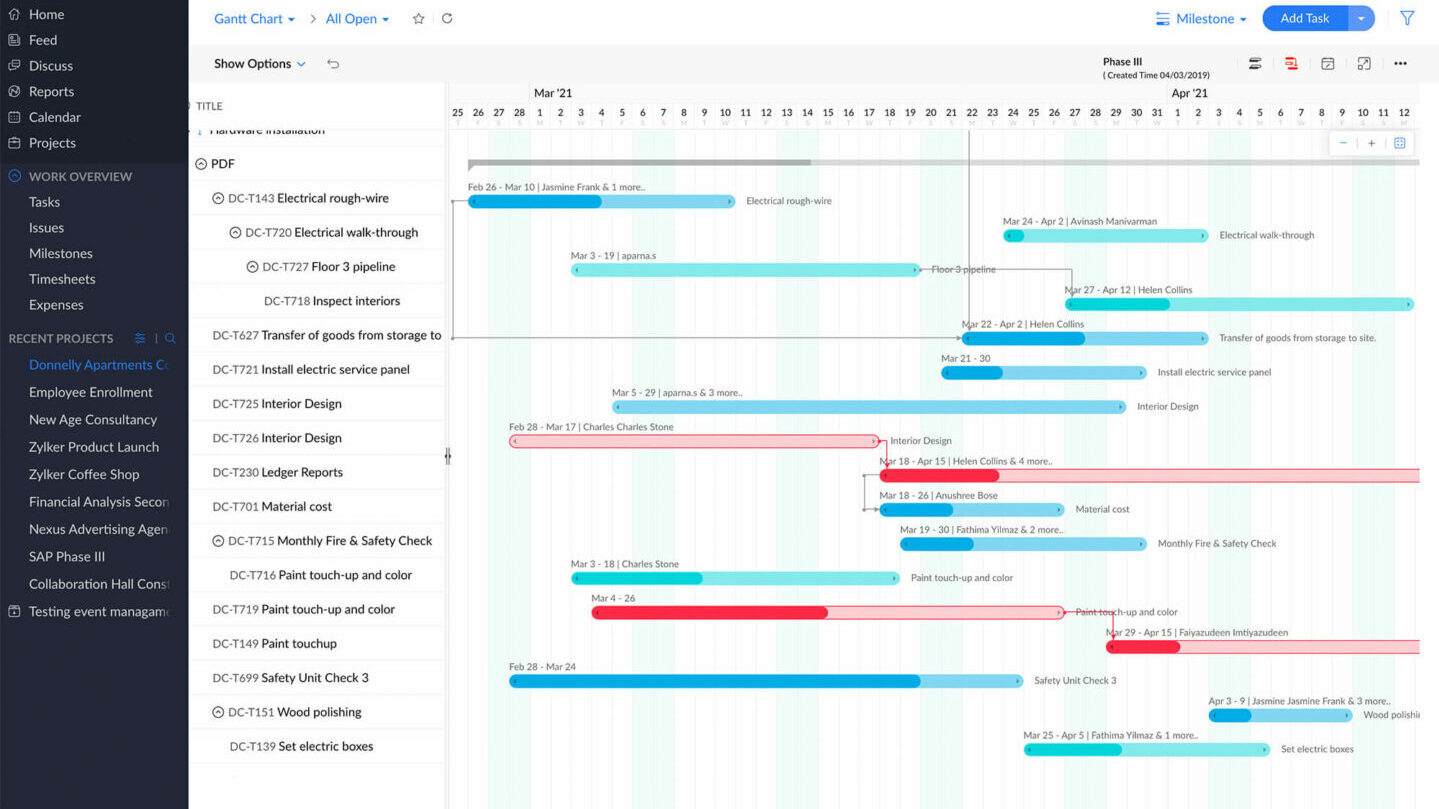Click the calendar edit toolbar icon
This screenshot has width=1439, height=809.
[1328, 64]
